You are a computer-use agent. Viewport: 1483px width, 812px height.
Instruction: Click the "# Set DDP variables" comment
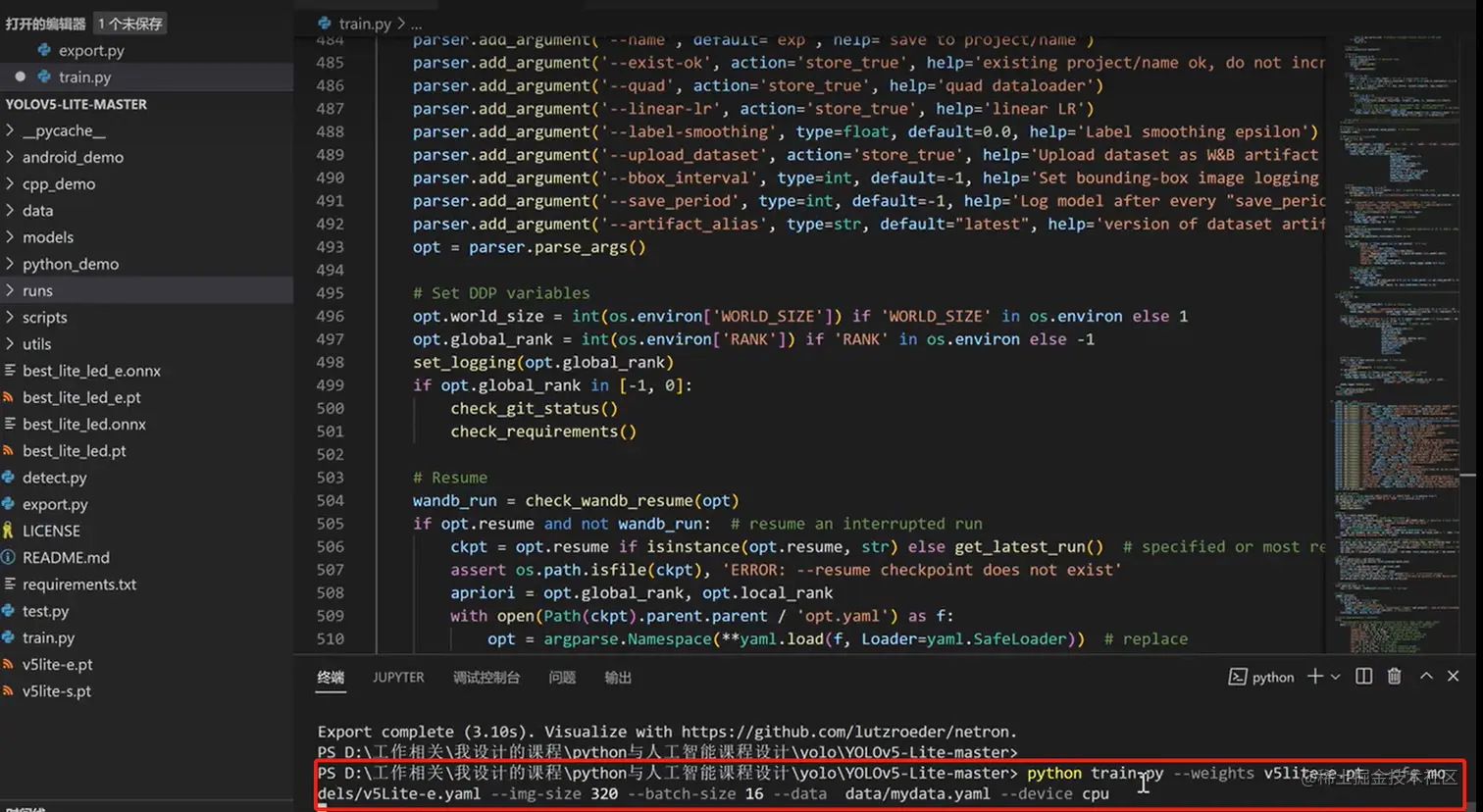coord(501,293)
